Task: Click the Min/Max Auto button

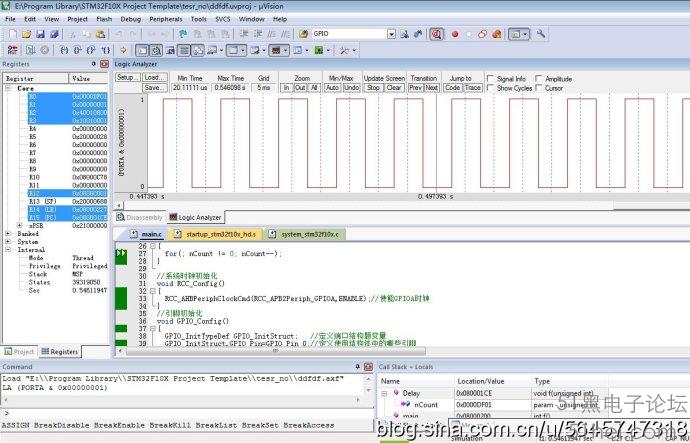Action: (x=332, y=88)
